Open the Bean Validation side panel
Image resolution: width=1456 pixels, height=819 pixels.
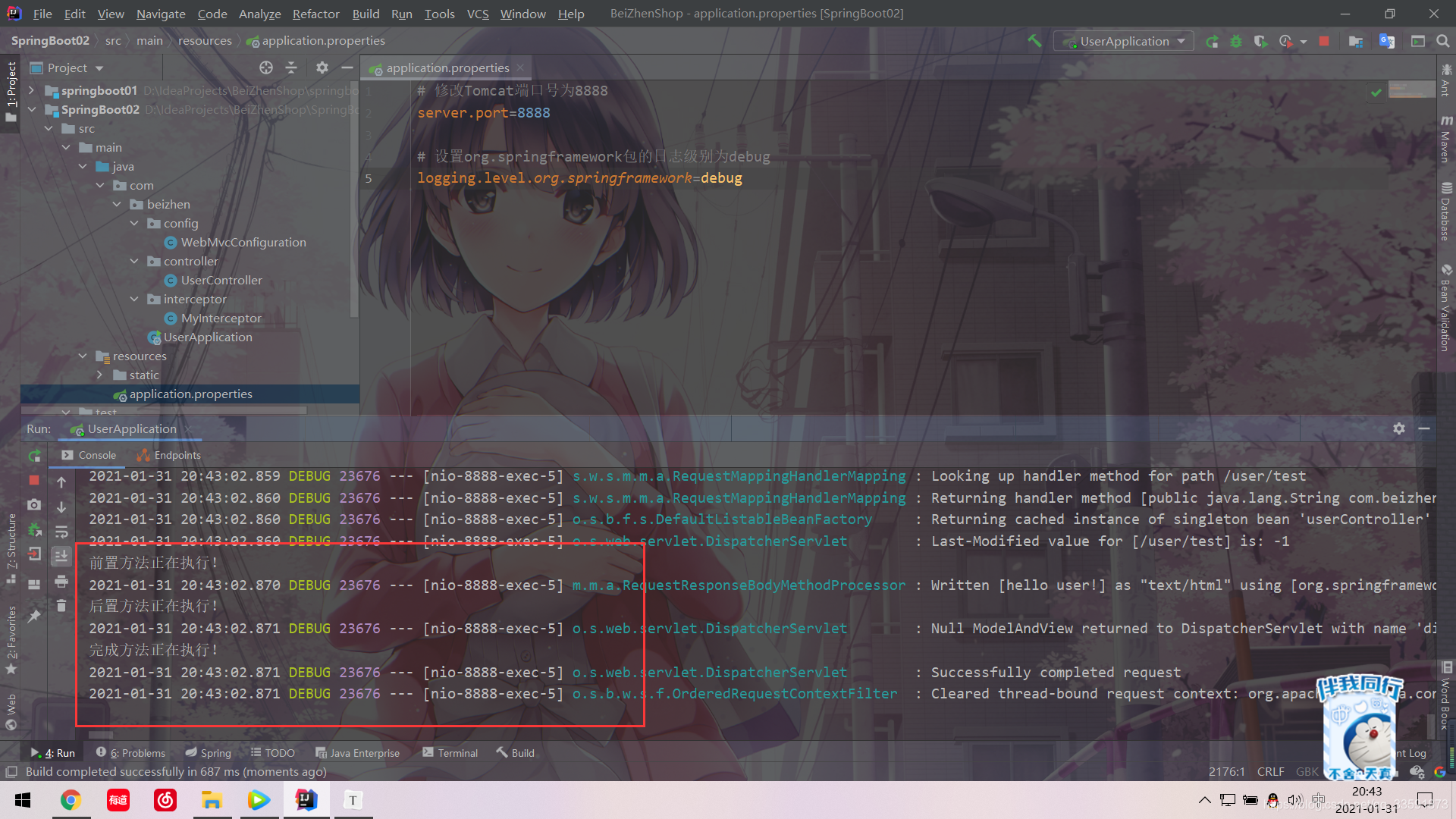pyautogui.click(x=1446, y=308)
